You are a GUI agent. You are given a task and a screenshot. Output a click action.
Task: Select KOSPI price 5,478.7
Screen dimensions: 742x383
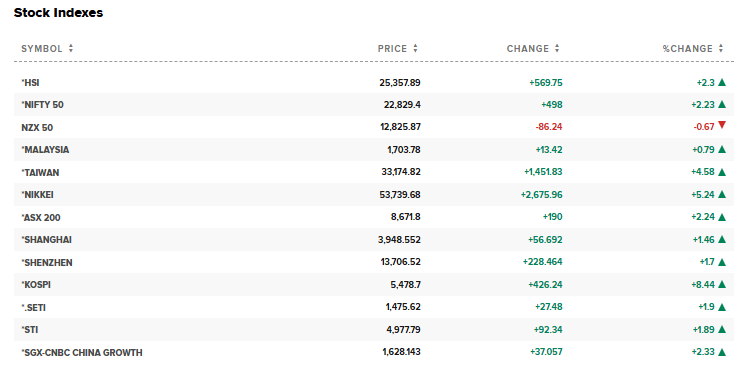click(406, 285)
